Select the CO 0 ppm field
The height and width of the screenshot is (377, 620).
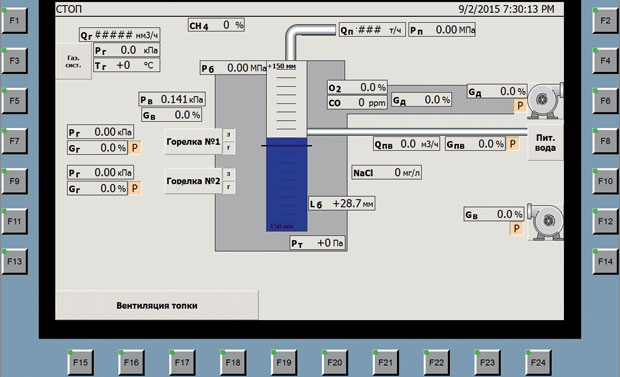pos(357,102)
